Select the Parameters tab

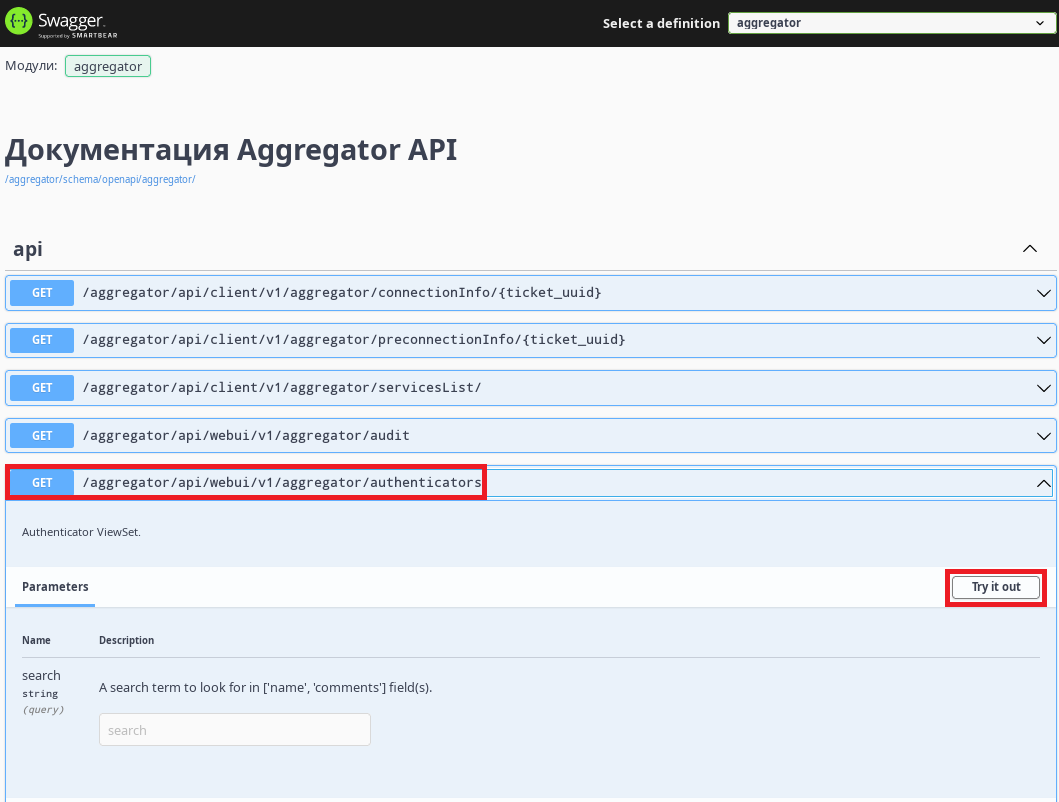pyautogui.click(x=55, y=587)
